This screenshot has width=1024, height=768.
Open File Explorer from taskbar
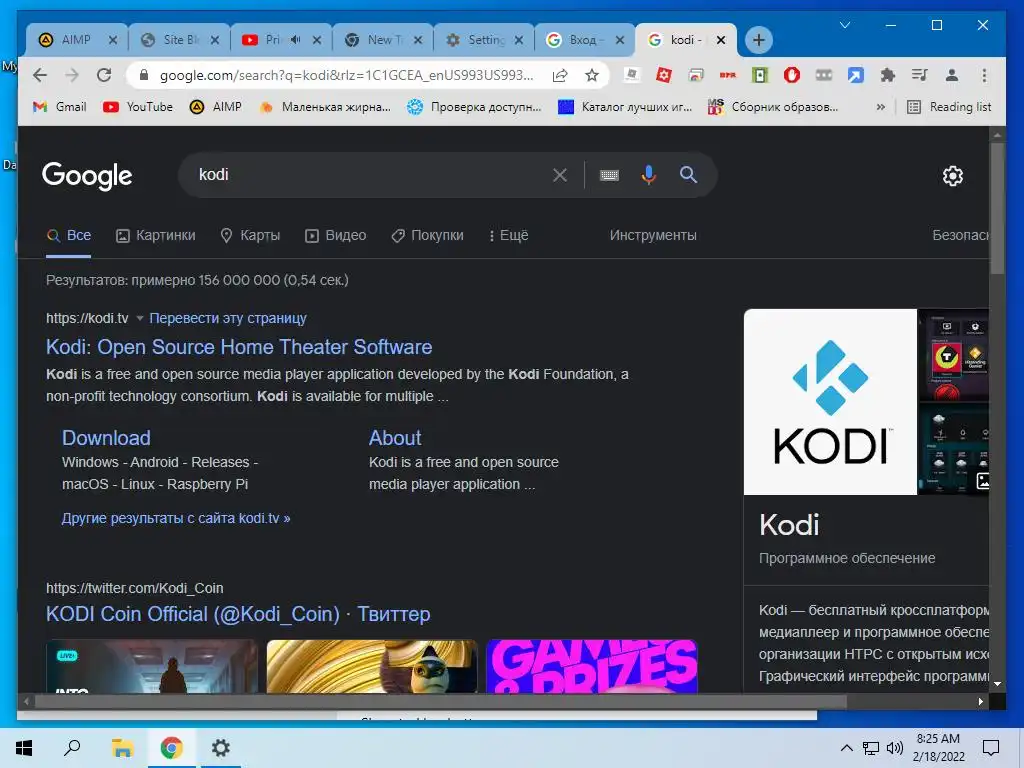[x=122, y=748]
